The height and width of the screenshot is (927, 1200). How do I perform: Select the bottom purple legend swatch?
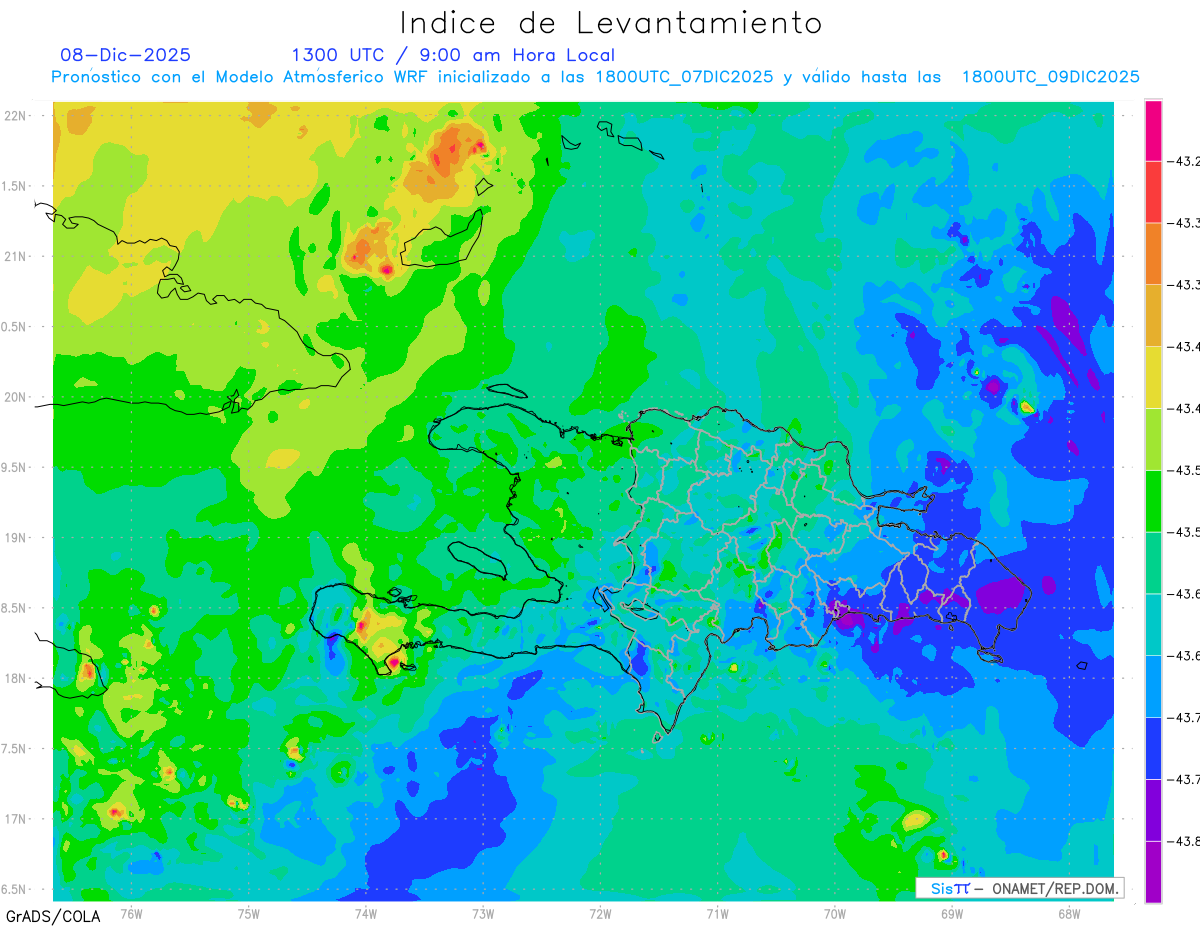coord(1153,872)
